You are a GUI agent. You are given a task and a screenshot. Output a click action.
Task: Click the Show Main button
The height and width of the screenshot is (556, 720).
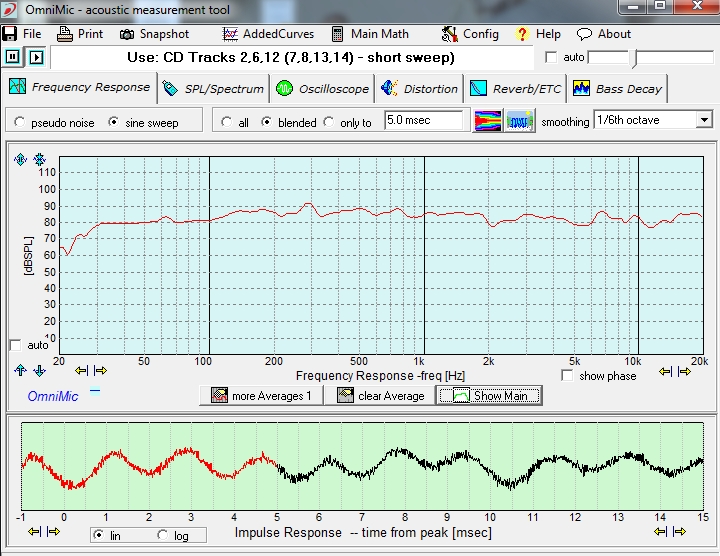[x=489, y=395]
